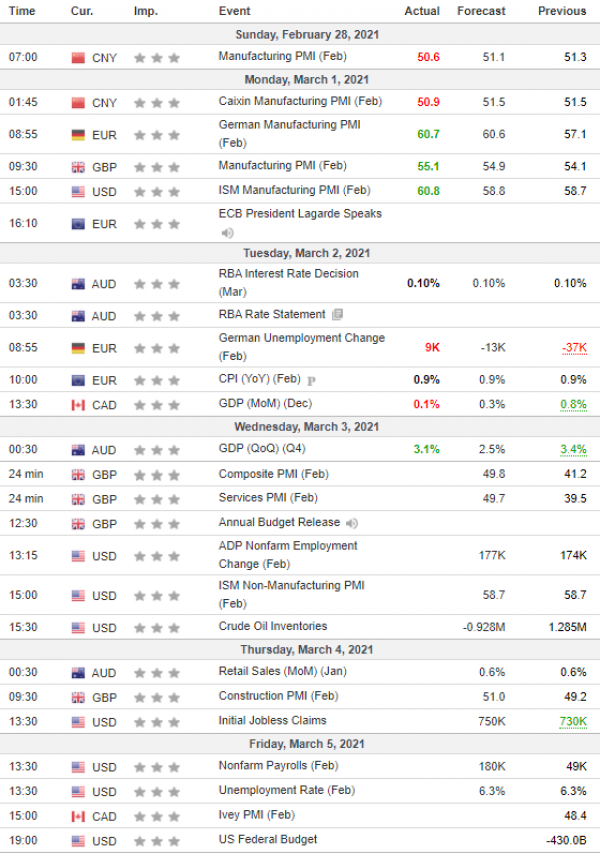
Task: Open the Initial Jobless Claims event
Action: coord(273,720)
